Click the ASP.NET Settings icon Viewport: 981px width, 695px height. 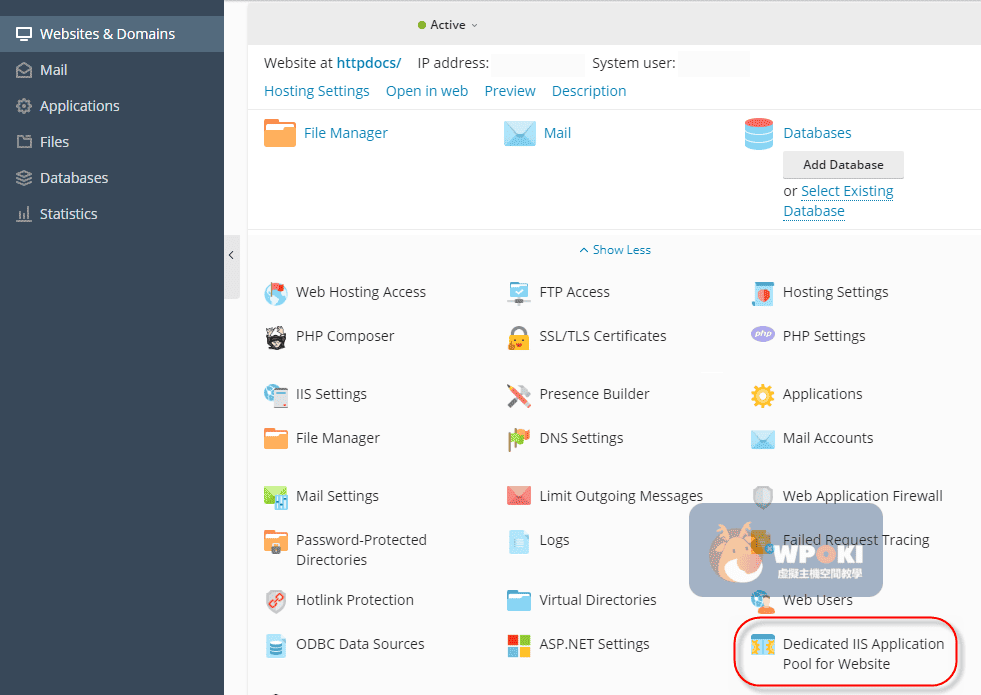(519, 645)
